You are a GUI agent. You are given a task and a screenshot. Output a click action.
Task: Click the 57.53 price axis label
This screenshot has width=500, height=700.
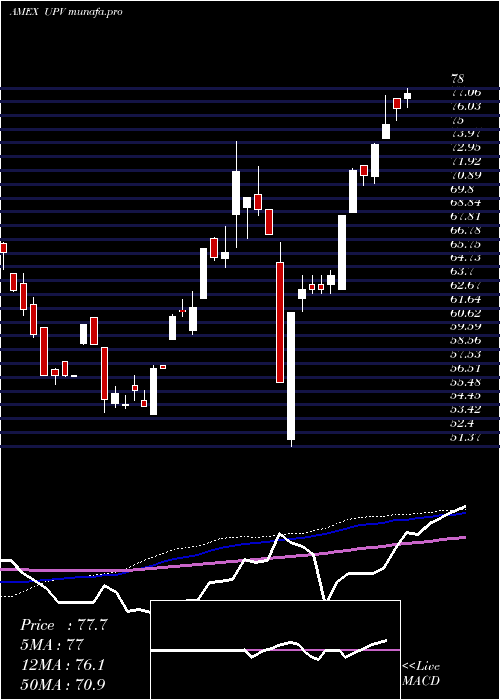coord(466,354)
